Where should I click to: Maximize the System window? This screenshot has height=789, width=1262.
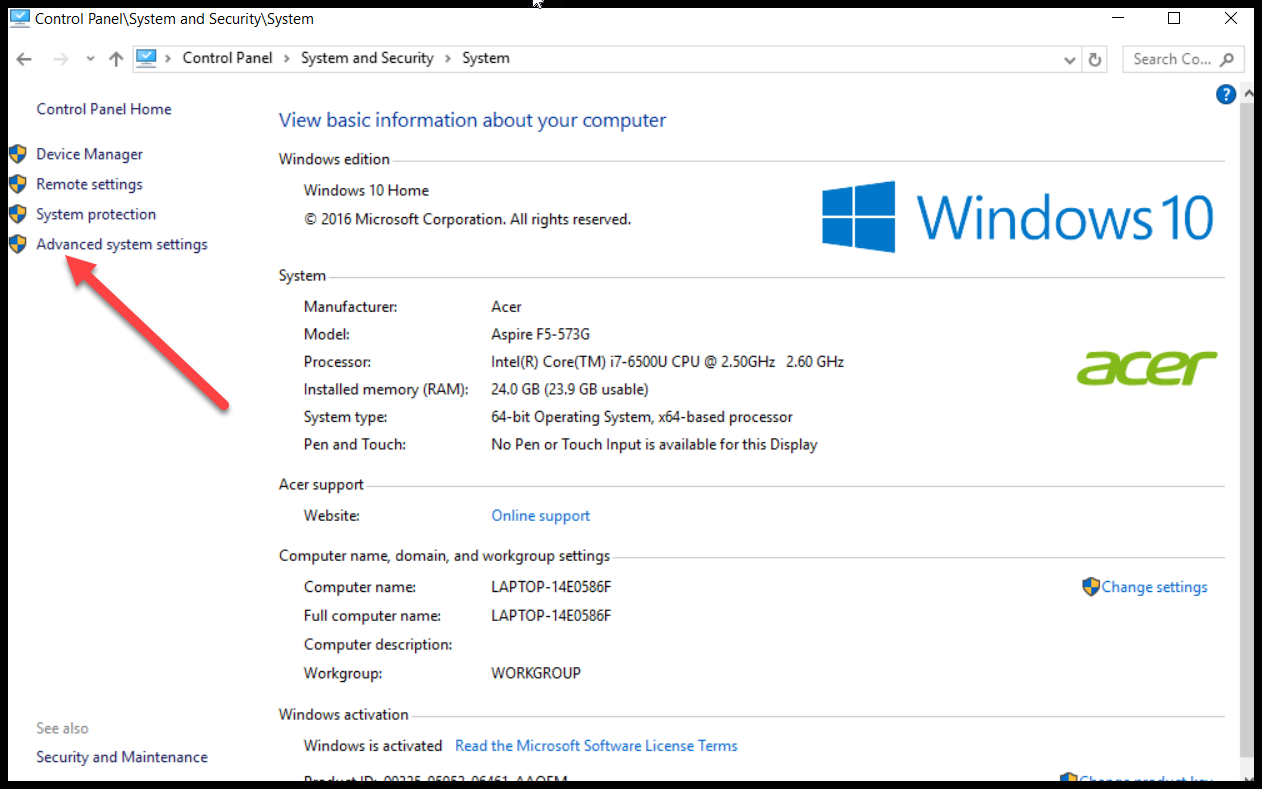(1174, 18)
